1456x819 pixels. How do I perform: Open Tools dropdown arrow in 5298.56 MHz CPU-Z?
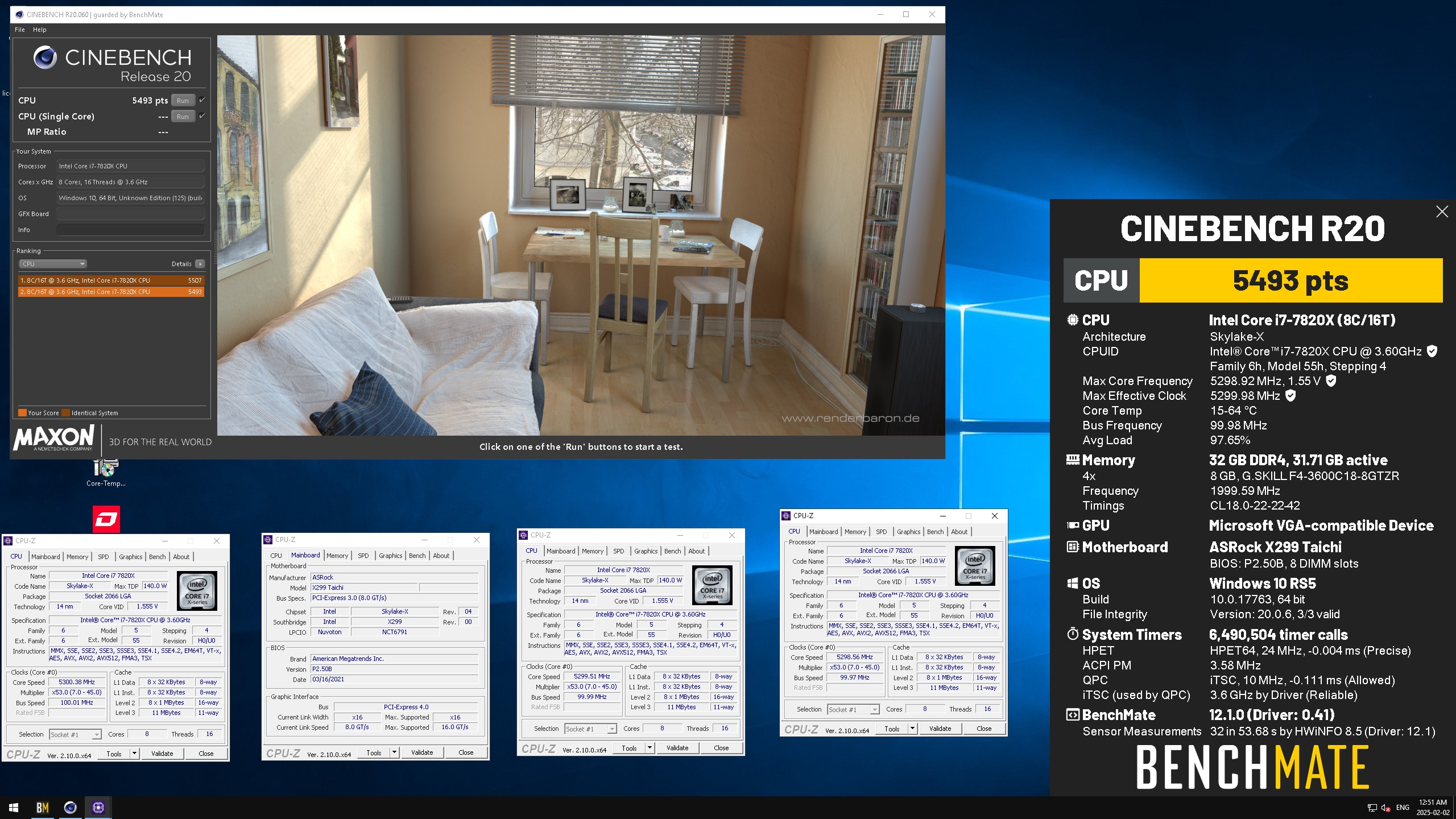click(912, 729)
